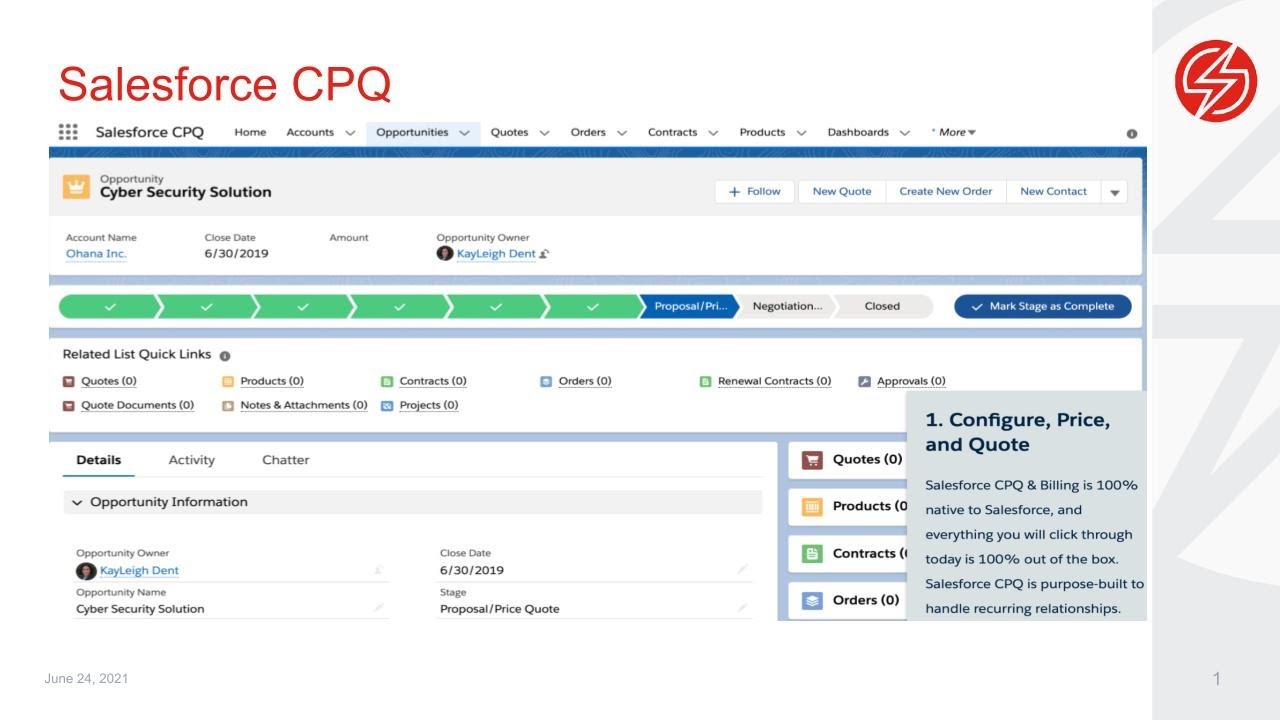Click the Projects quick link icon
This screenshot has width=1280, height=720.
coord(387,406)
